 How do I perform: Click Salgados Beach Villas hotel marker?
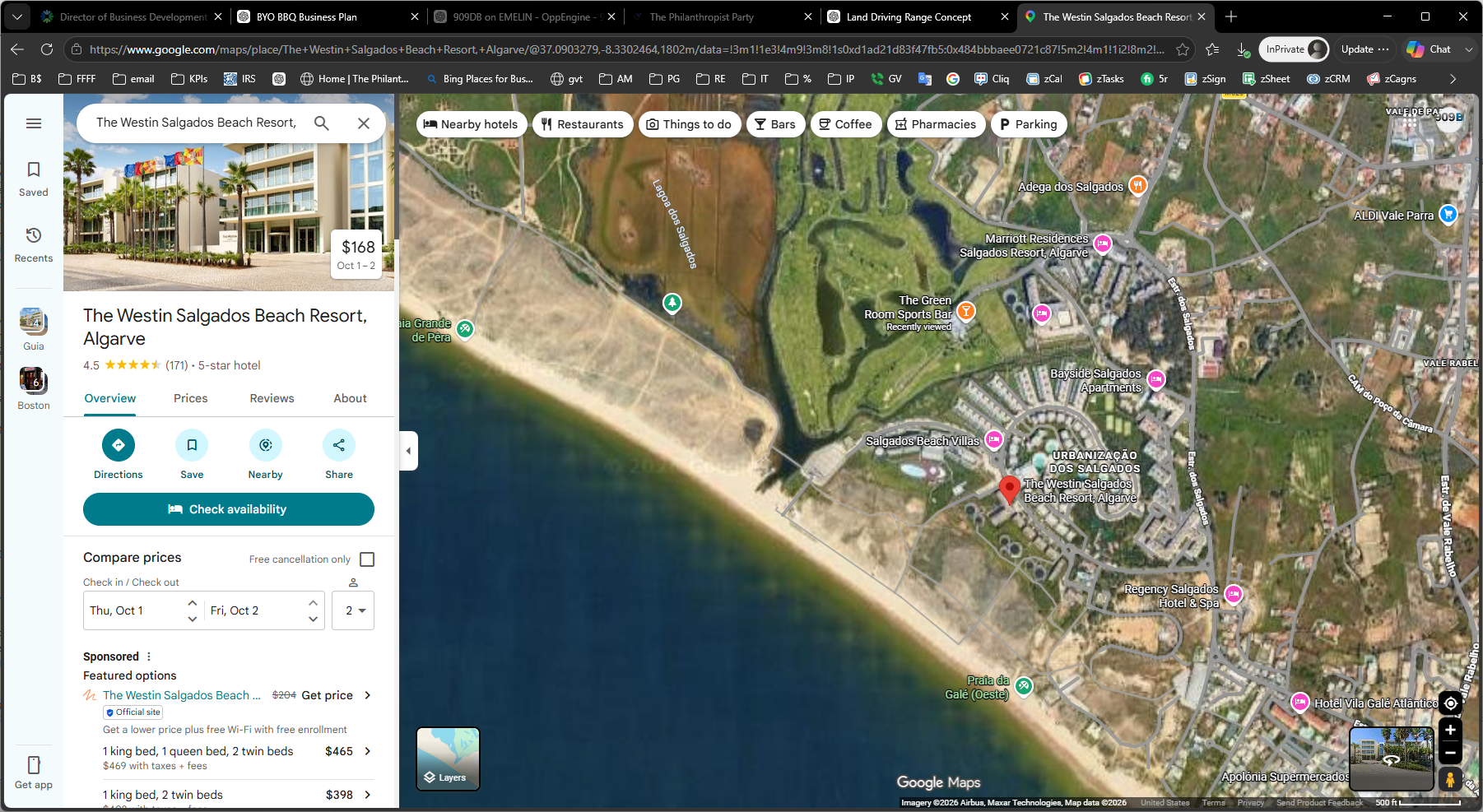(x=994, y=439)
